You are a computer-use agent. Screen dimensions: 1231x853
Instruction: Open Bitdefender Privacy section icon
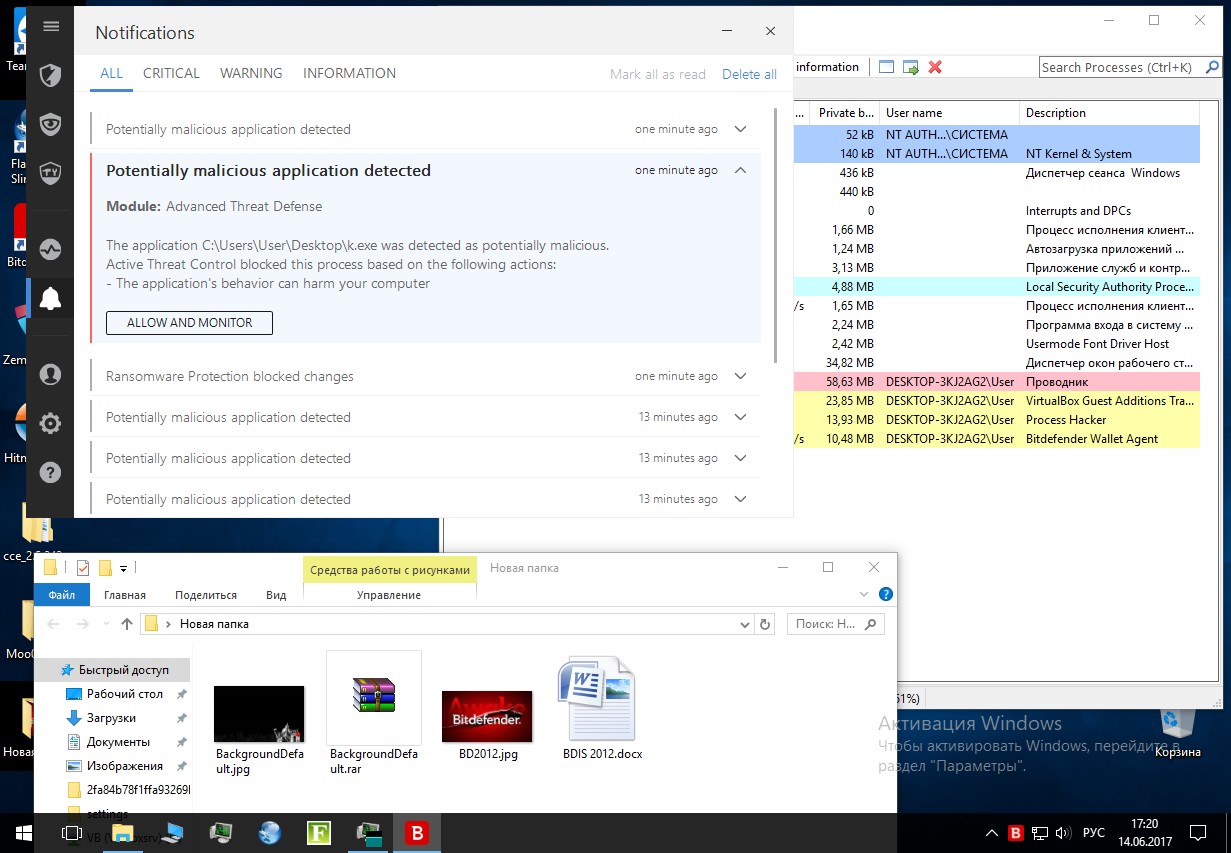click(50, 124)
